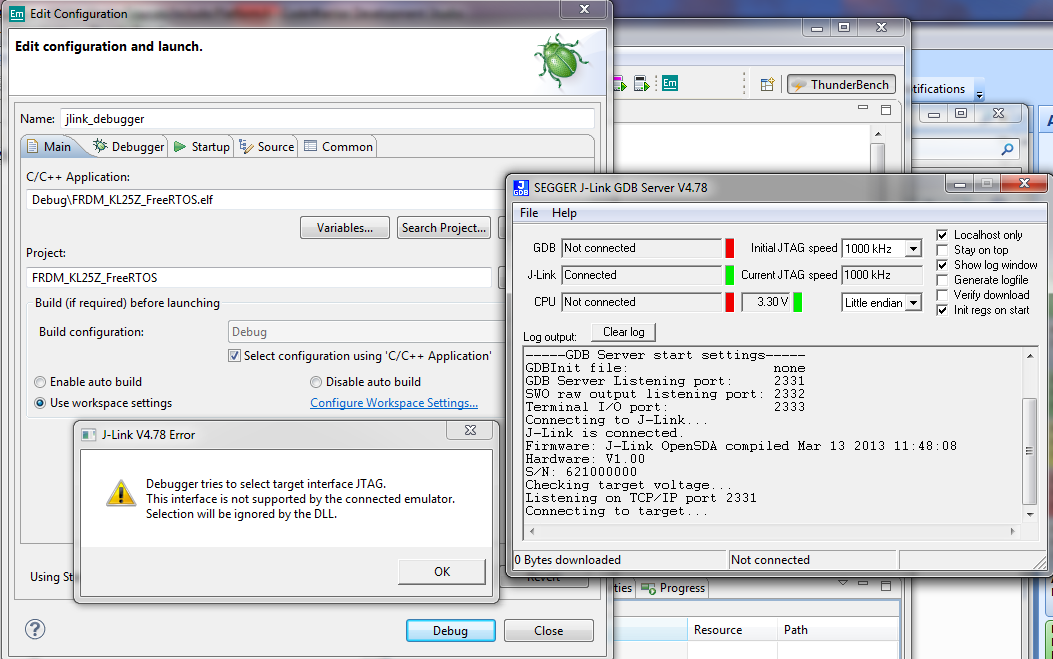Switch to the Debugger tab
This screenshot has width=1053, height=659.
pyautogui.click(x=129, y=146)
